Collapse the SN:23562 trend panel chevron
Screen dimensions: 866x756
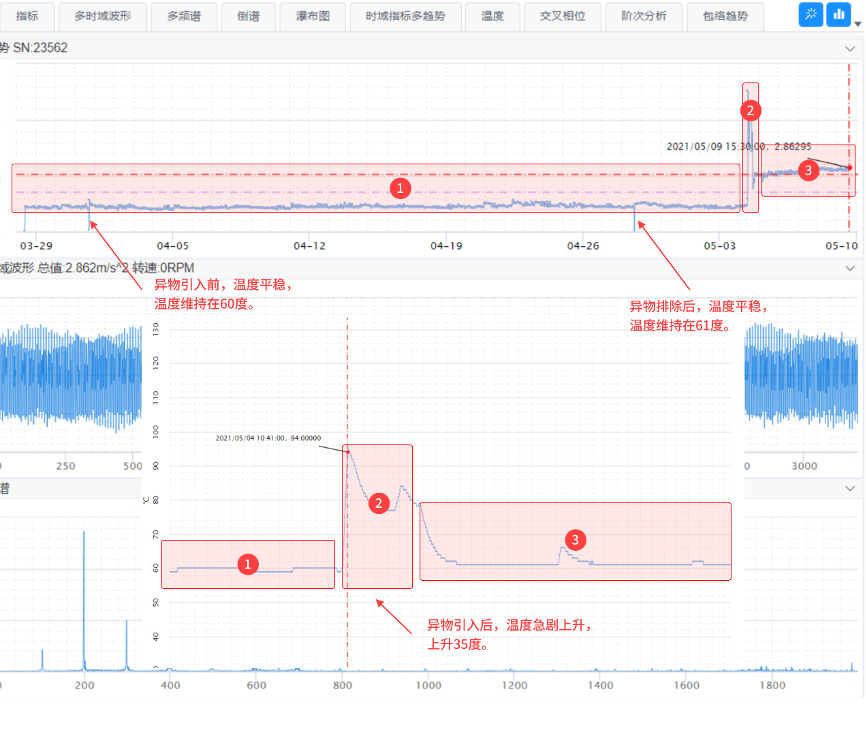coord(850,47)
